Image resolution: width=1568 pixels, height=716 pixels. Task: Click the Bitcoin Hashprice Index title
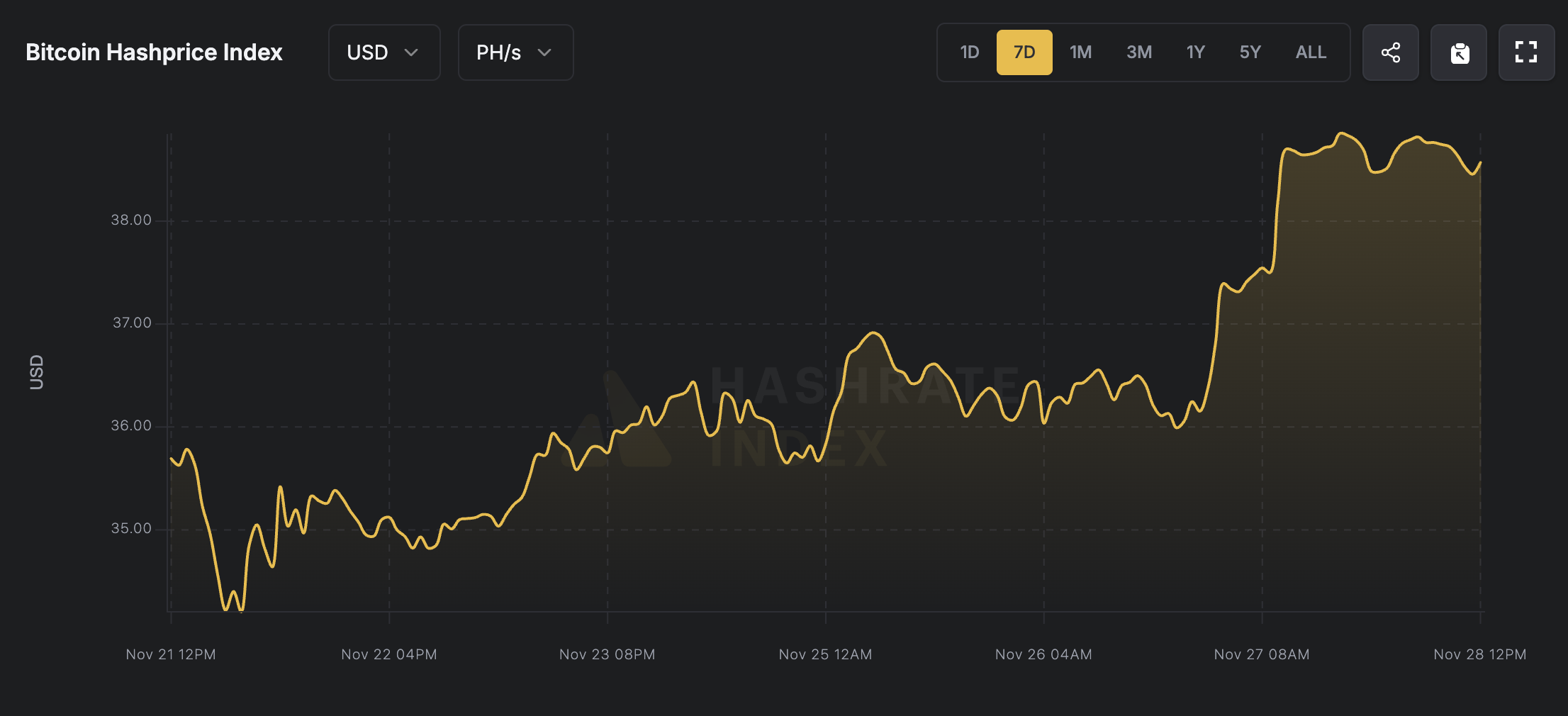pos(154,52)
